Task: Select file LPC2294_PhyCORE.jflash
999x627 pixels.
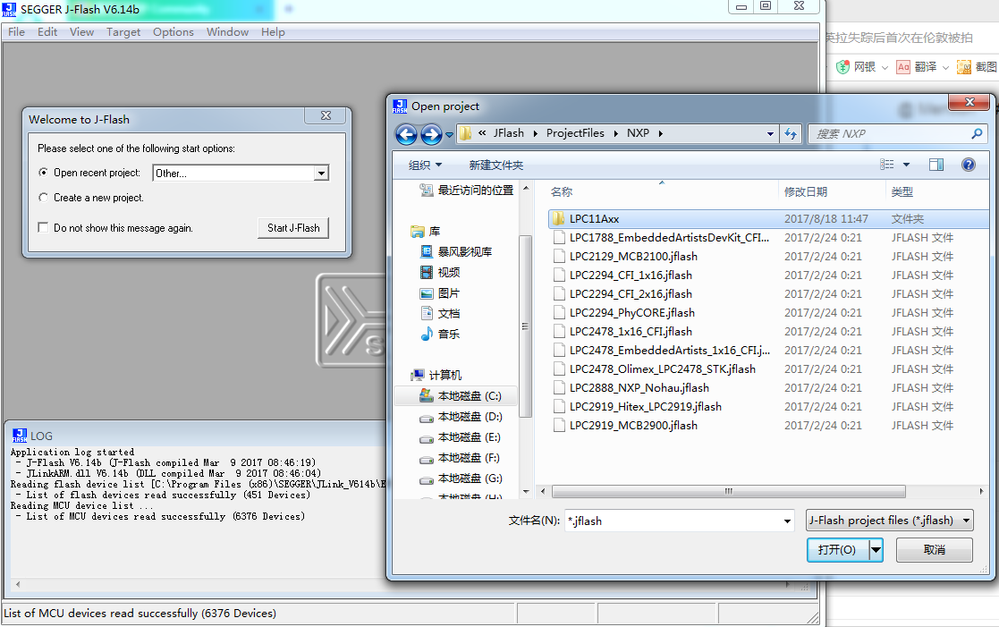Action: point(632,313)
